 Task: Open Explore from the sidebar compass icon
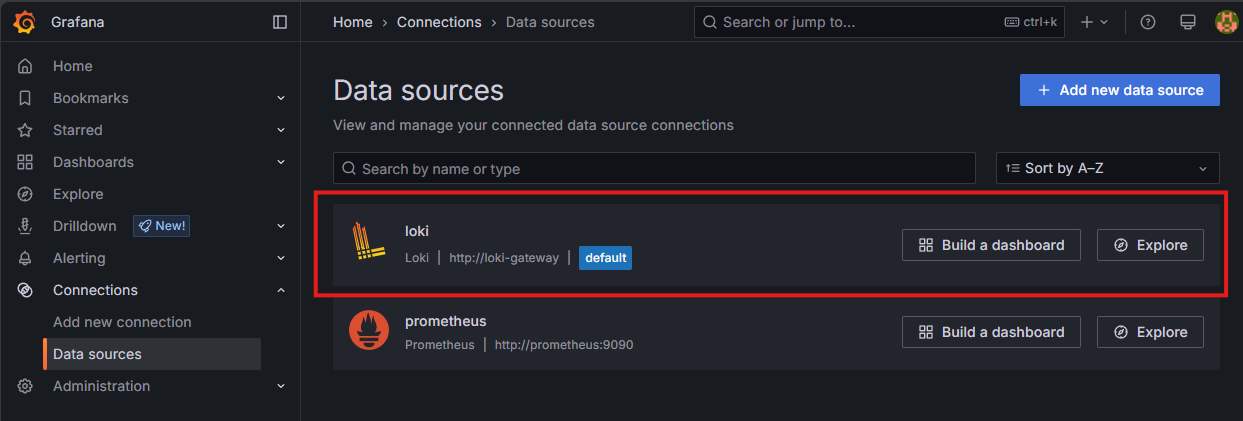[x=26, y=194]
